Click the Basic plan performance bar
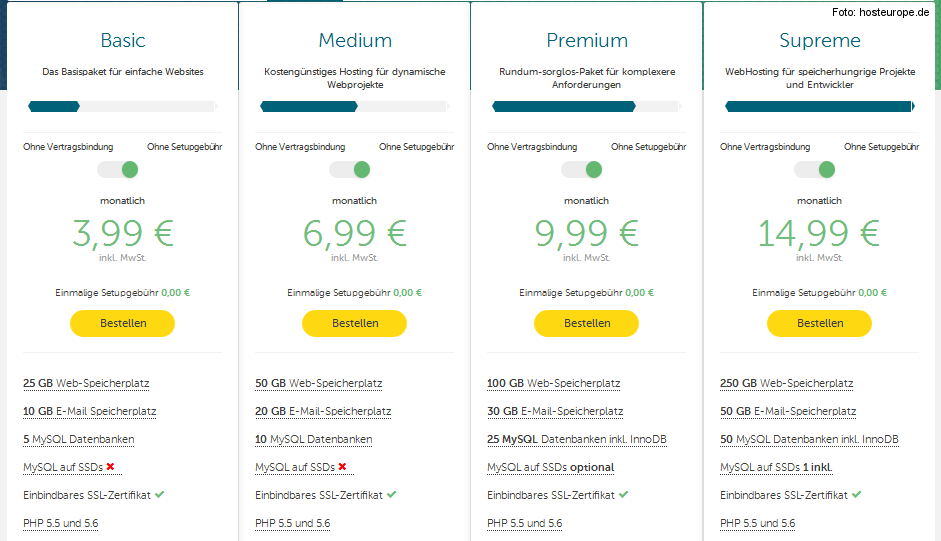Screen dimensions: 941x541 122,107
